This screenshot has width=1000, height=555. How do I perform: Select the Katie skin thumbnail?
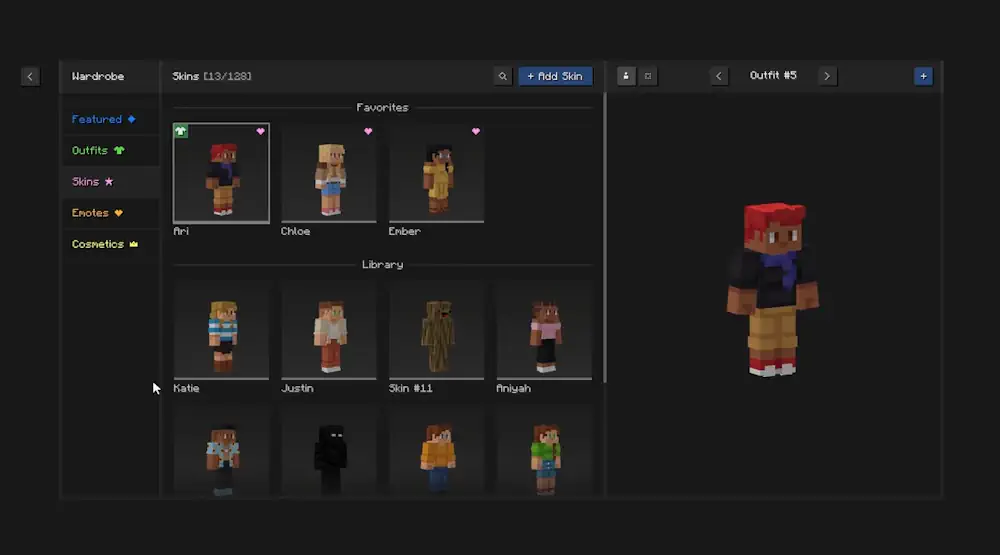tap(221, 331)
